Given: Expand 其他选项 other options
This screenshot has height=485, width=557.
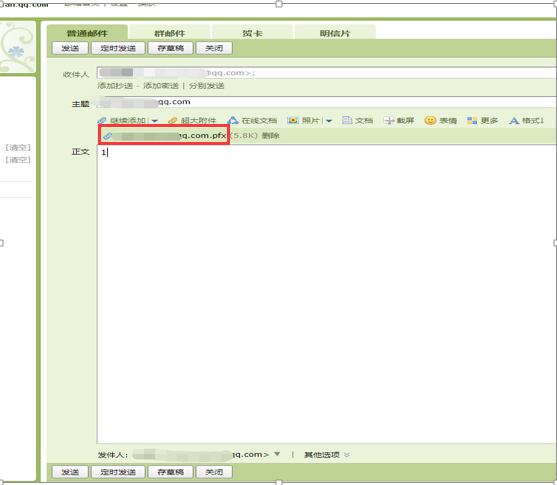Looking at the screenshot, I should point(327,455).
